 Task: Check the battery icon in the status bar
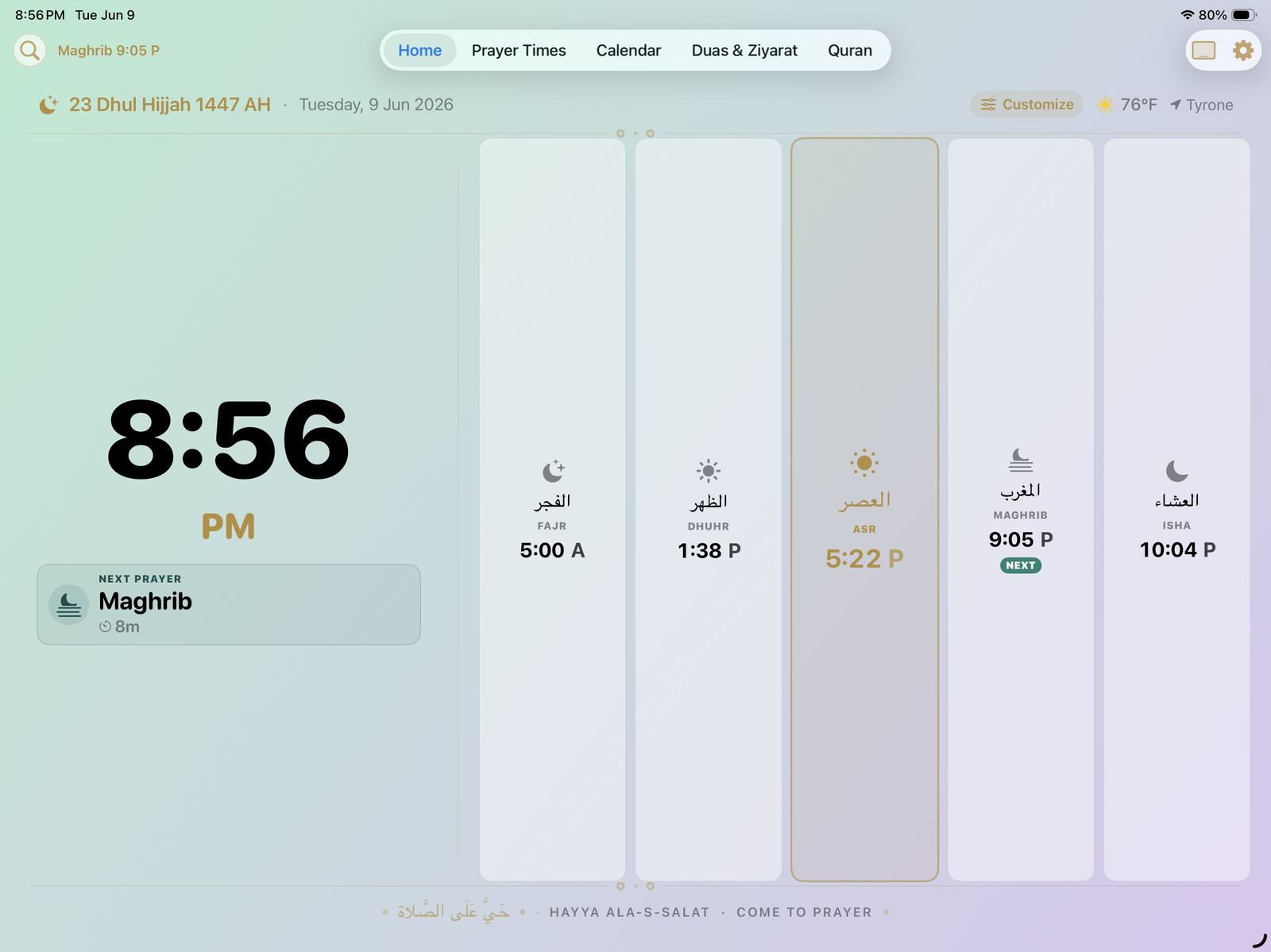pos(1244,15)
